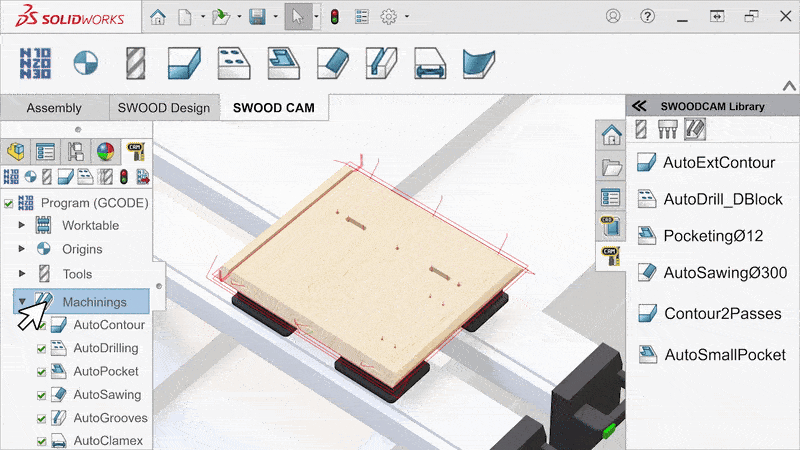This screenshot has width=800, height=450.
Task: Open the Home icon in top toolbar
Action: (158, 17)
